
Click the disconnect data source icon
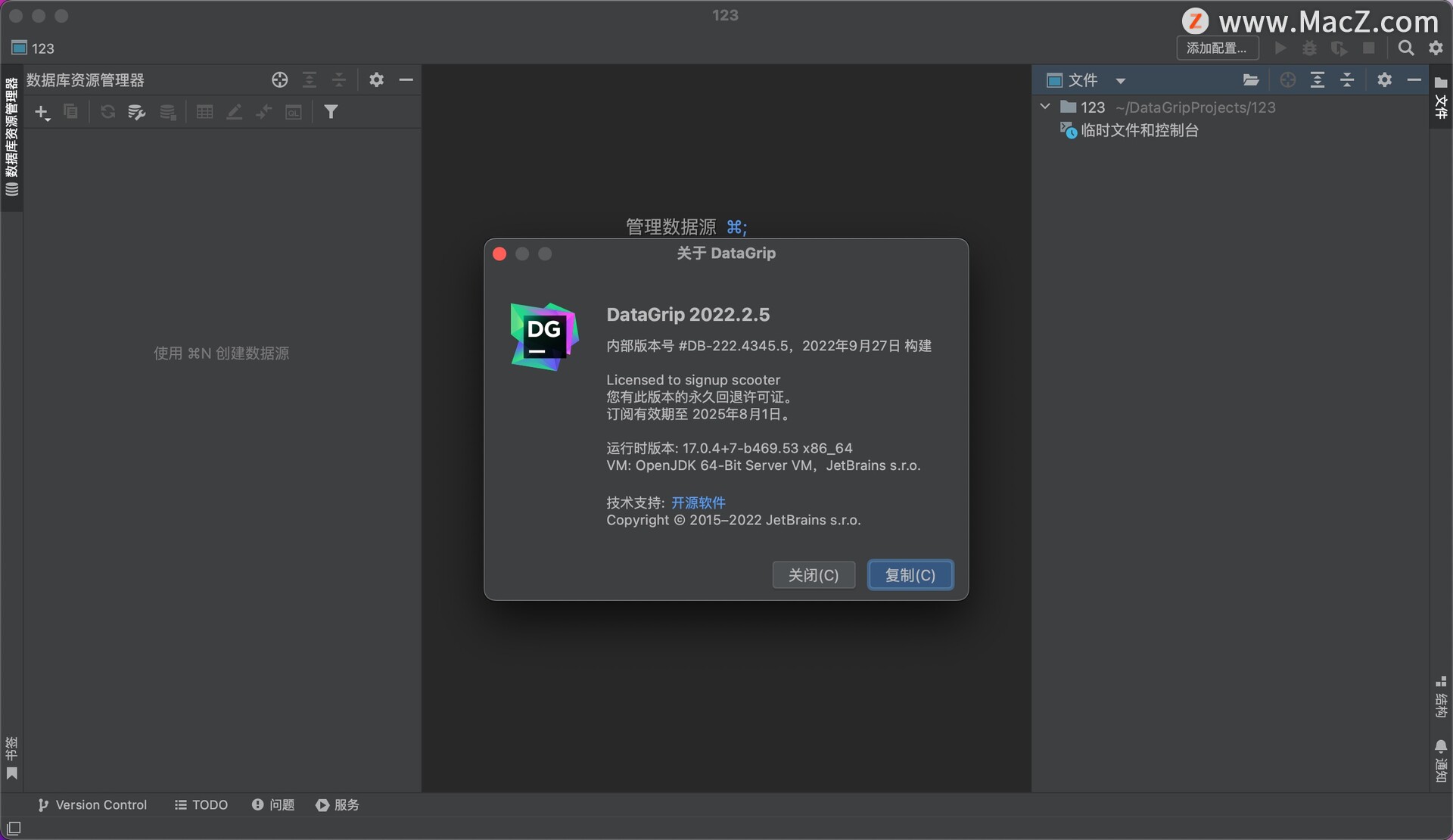[168, 112]
